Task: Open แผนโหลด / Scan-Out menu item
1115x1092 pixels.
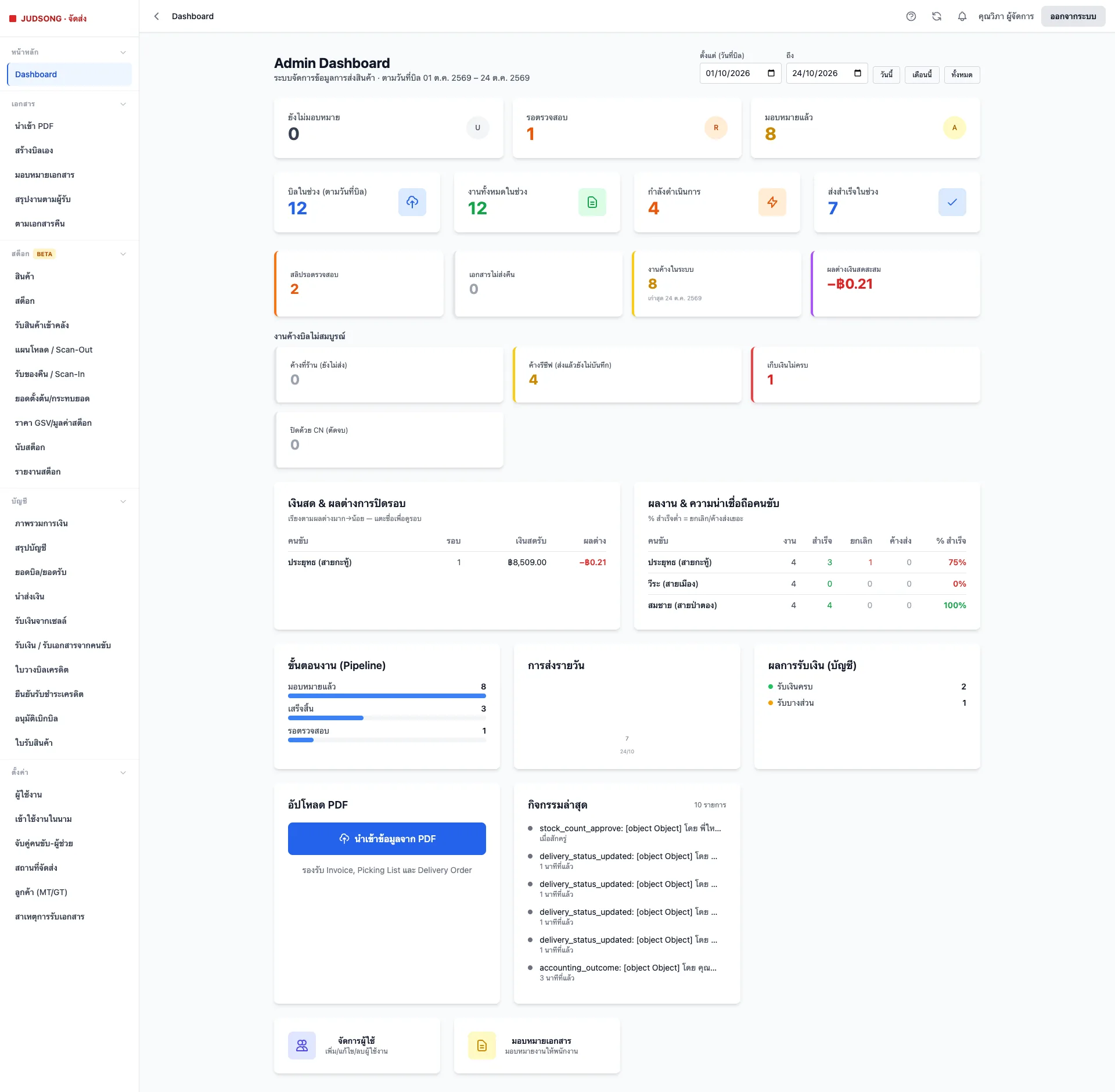Action: point(69,350)
